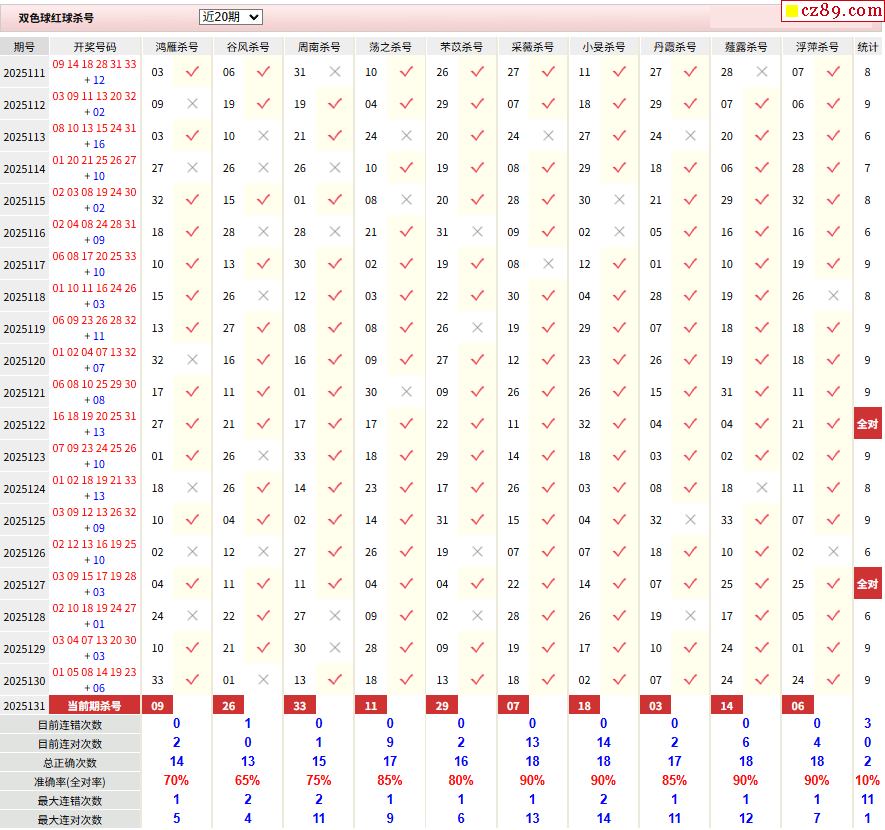Image resolution: width=885 pixels, height=830 pixels.
Task: Click winning numbers 01 05 08 14 19 23
Action: [94, 672]
